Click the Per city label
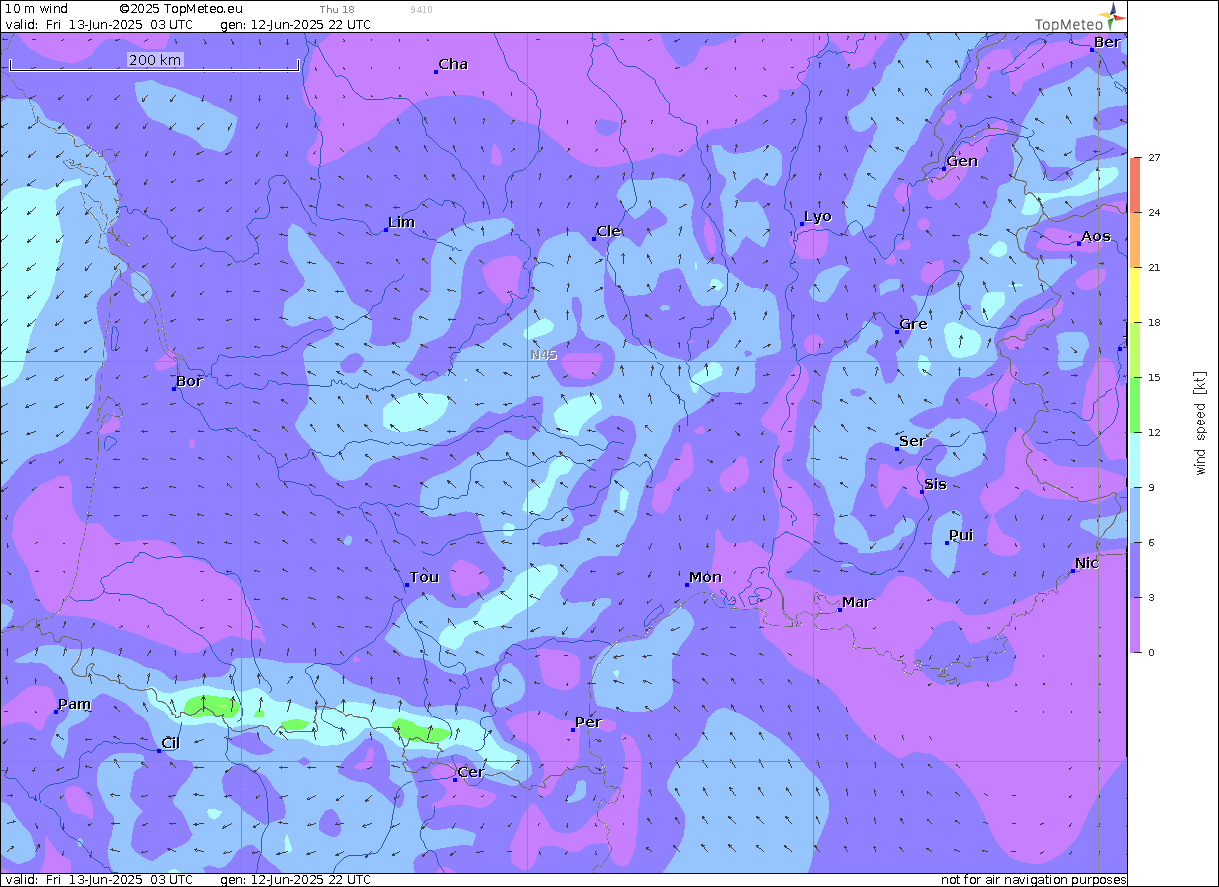The height and width of the screenshot is (887, 1219). click(x=588, y=722)
